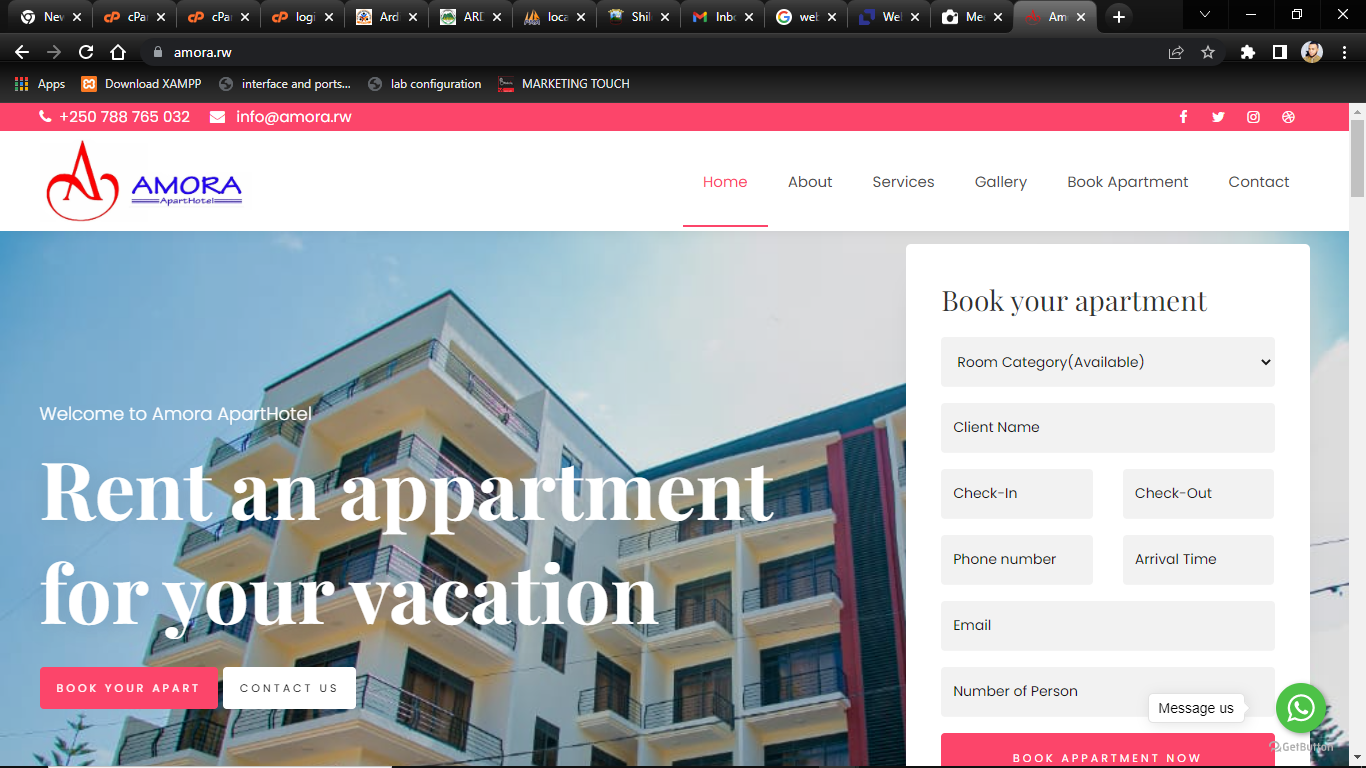The height and width of the screenshot is (768, 1366).
Task: Open the browser Extensions puzzle icon
Action: [1247, 52]
